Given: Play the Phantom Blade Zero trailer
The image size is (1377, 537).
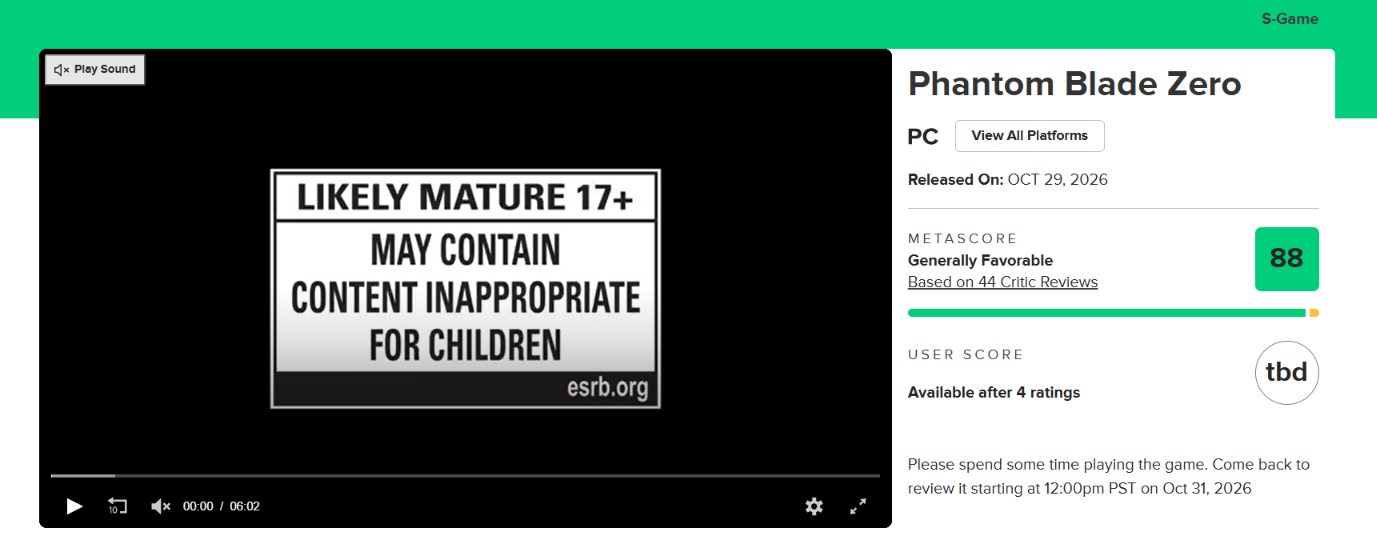Looking at the screenshot, I should pos(74,506).
